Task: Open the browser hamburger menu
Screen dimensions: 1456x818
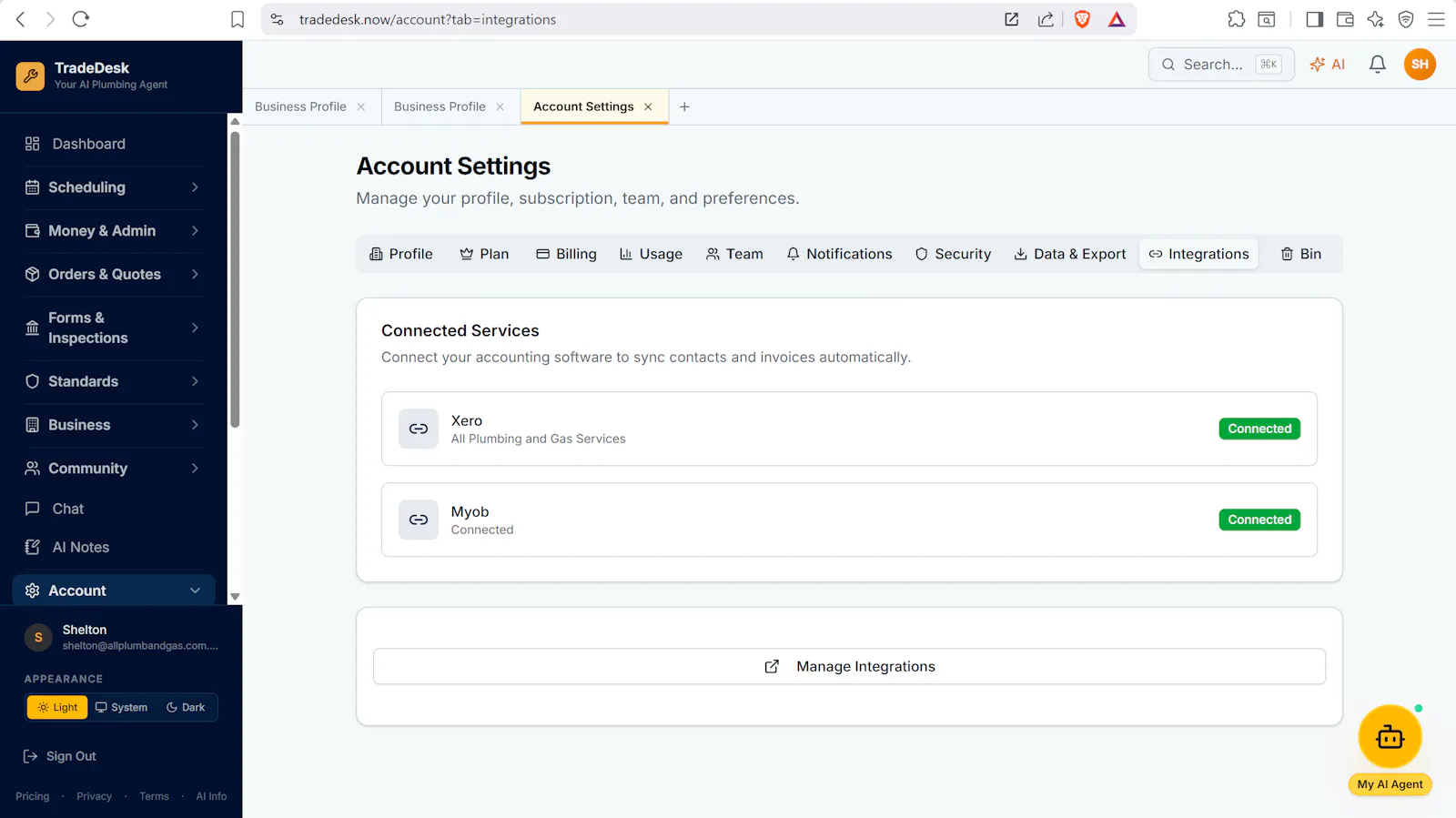Action: tap(1436, 19)
